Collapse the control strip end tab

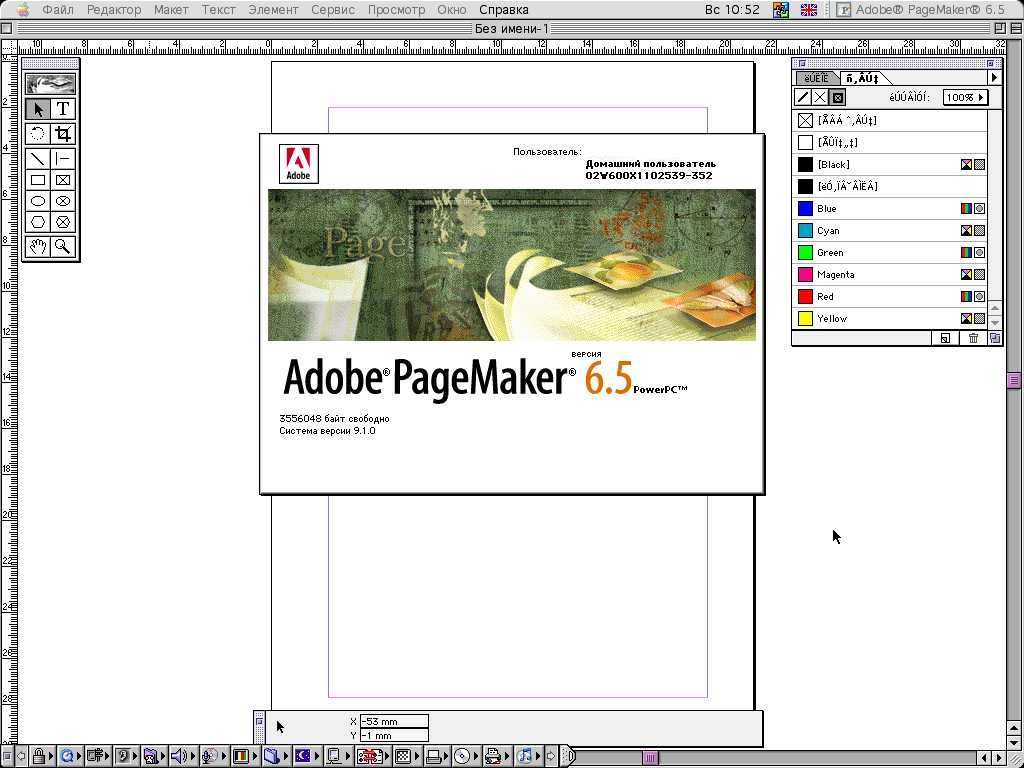(569, 756)
